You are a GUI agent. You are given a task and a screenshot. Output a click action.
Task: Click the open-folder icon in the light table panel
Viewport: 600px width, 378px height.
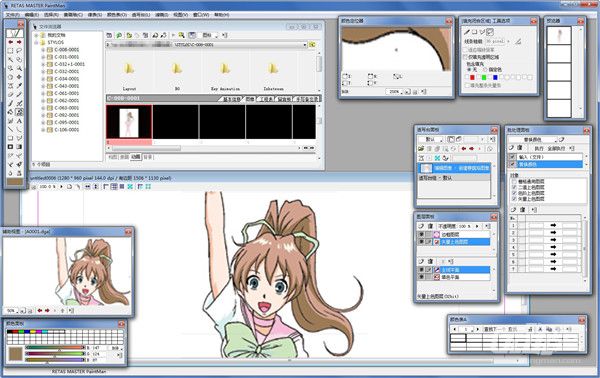click(421, 149)
